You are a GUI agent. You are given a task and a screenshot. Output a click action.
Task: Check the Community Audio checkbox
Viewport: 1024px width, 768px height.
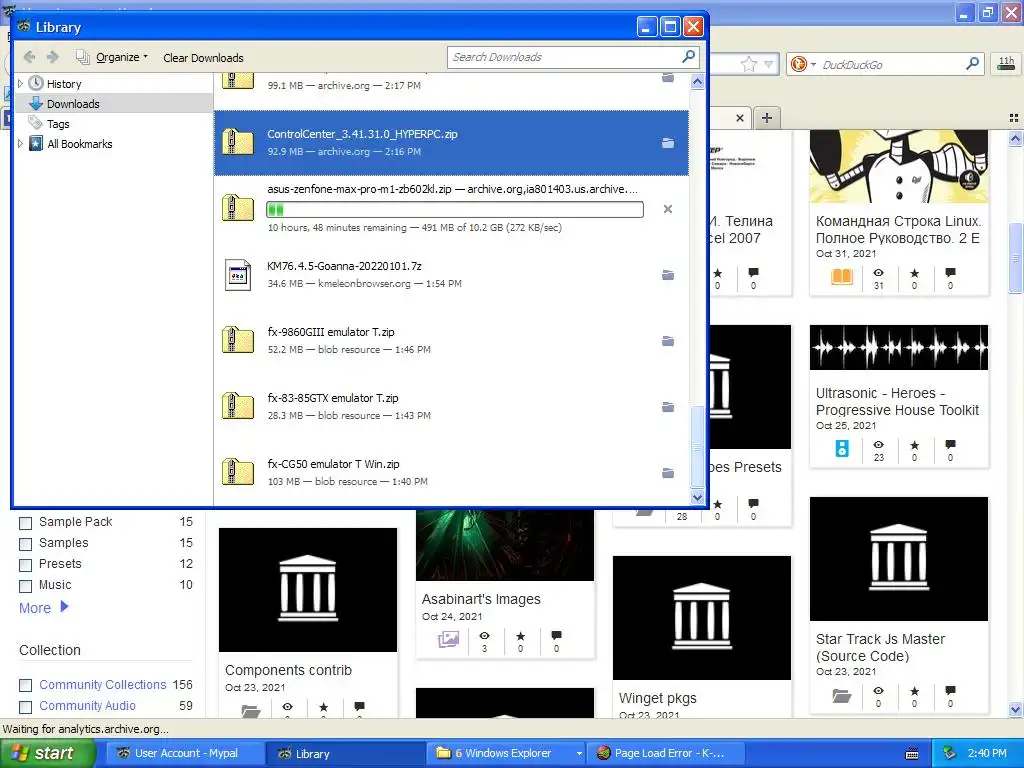25,707
